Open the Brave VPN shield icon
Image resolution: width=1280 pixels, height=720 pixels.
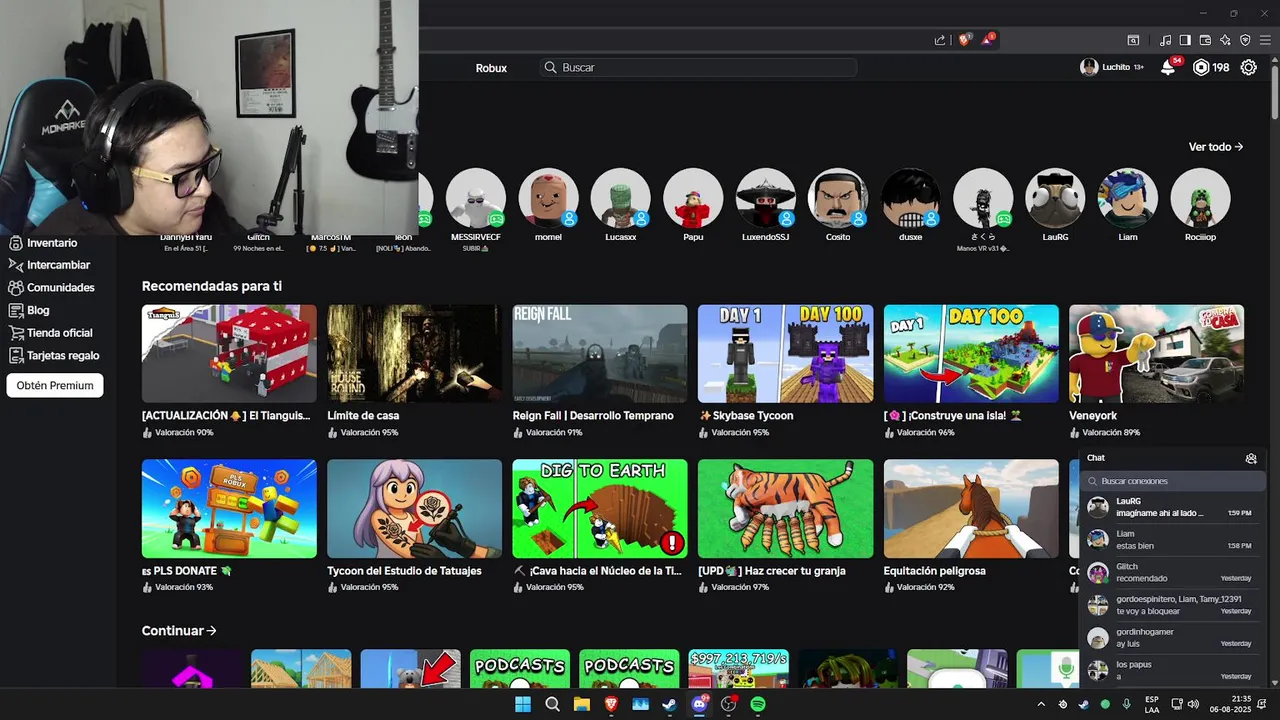point(1245,40)
